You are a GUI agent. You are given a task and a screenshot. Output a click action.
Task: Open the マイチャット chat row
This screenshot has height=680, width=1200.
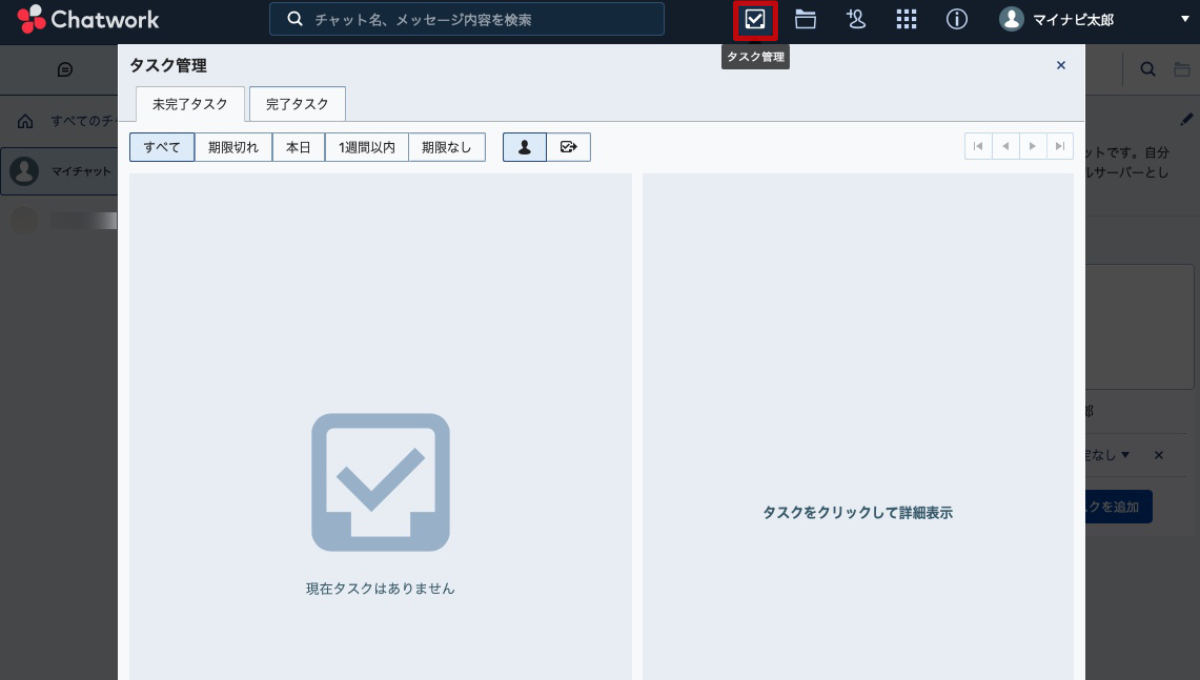[59, 171]
